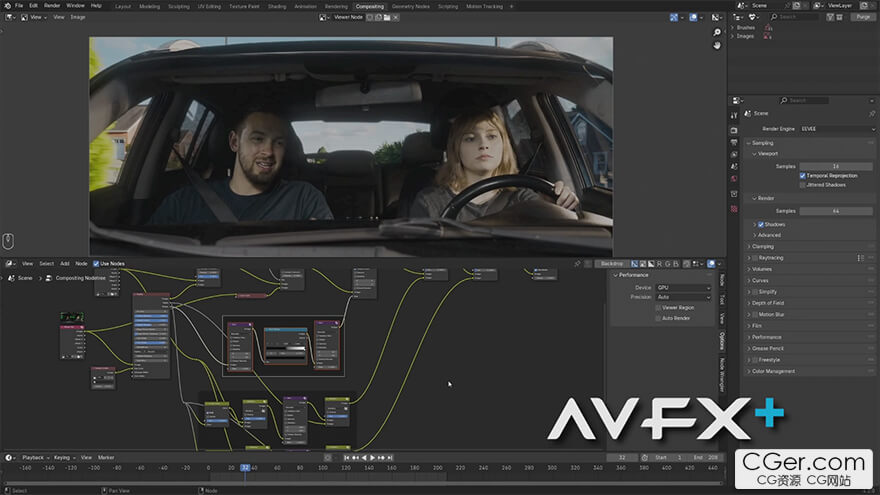Show the green channel G in backdrop

(x=668, y=264)
